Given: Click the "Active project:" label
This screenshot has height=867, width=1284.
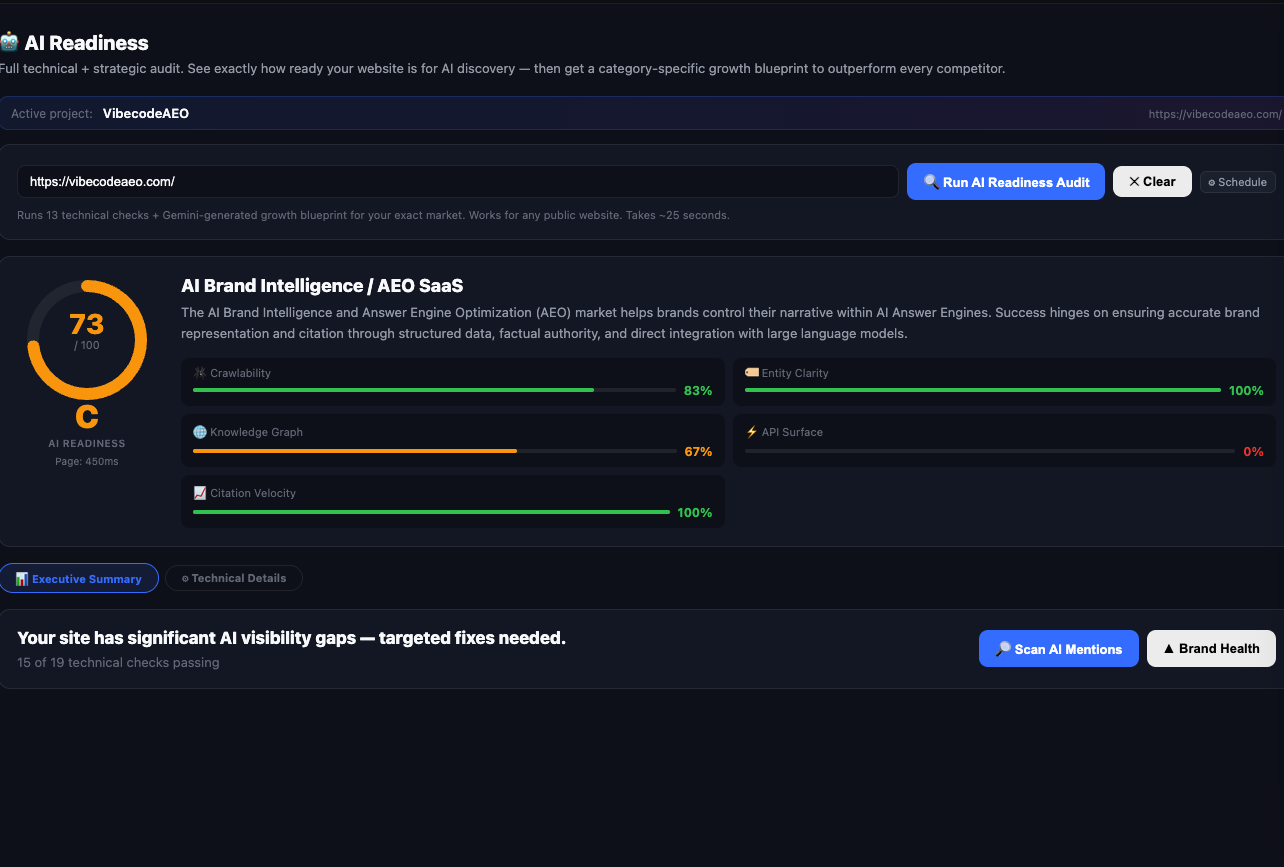Looking at the screenshot, I should [52, 114].
